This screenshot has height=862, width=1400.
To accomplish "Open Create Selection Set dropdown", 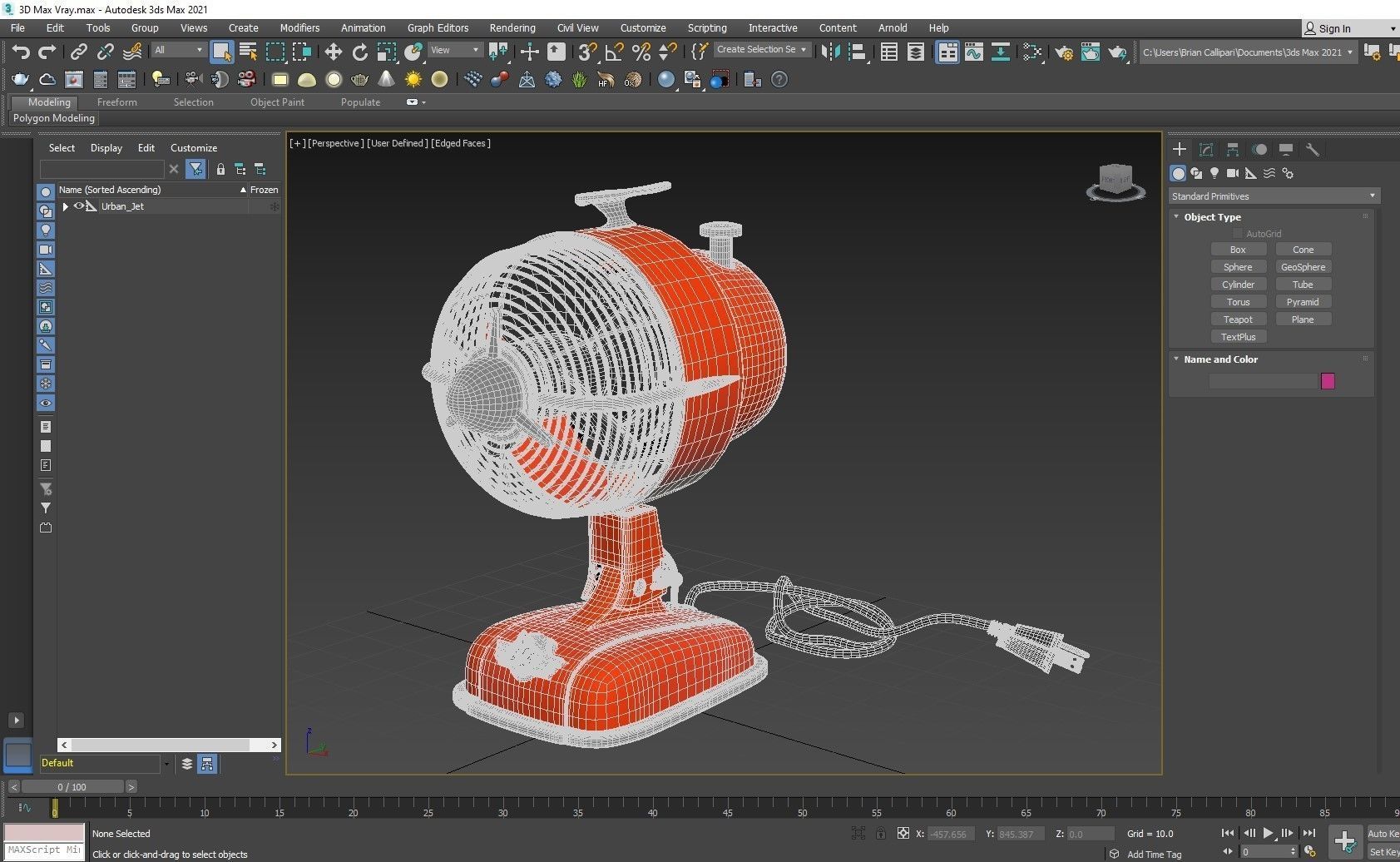I will [x=762, y=50].
